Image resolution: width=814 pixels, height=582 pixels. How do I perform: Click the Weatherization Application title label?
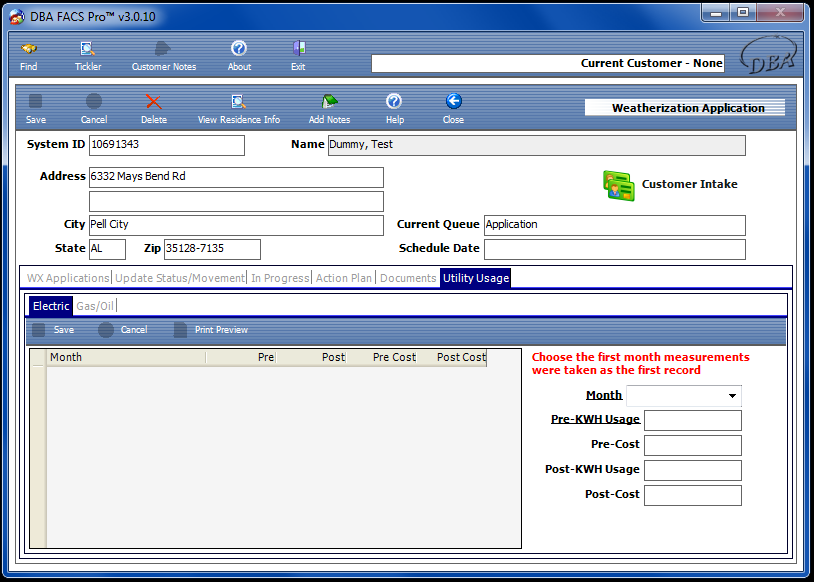(x=685, y=108)
